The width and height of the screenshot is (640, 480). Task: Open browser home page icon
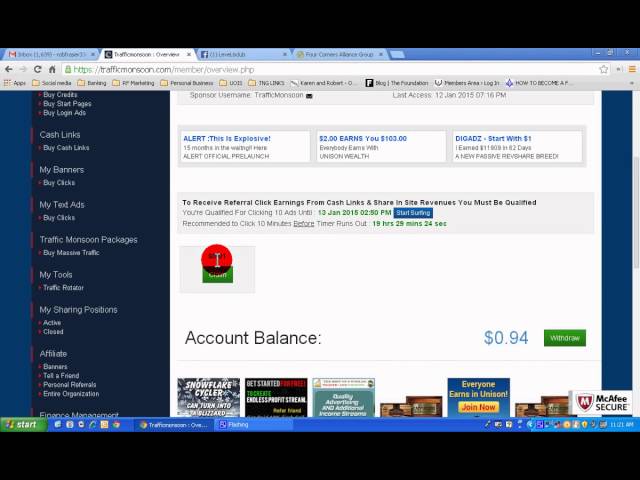[x=52, y=69]
